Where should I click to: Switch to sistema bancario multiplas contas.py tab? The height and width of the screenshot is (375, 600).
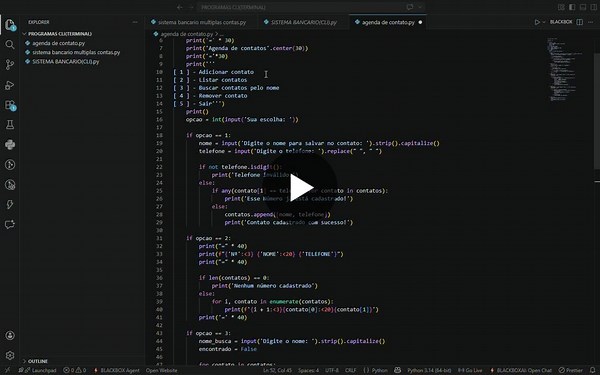(x=202, y=22)
